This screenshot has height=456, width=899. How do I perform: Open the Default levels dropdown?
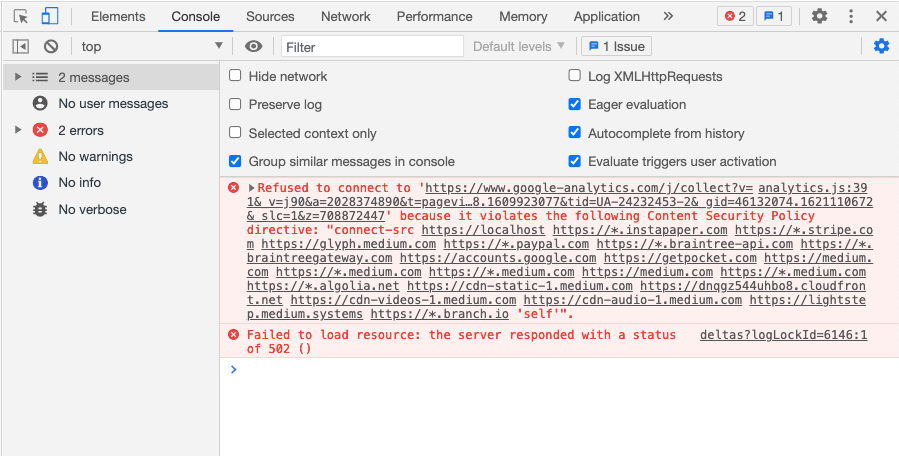click(x=519, y=46)
